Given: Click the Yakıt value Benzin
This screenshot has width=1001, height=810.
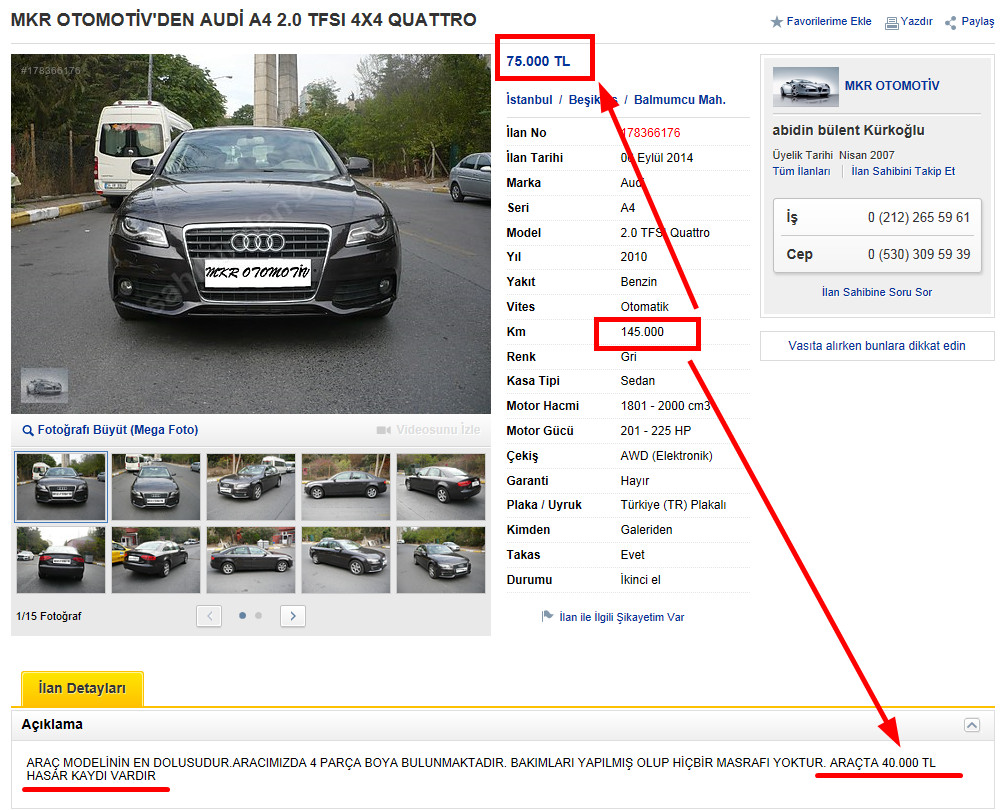Looking at the screenshot, I should pos(638,281).
